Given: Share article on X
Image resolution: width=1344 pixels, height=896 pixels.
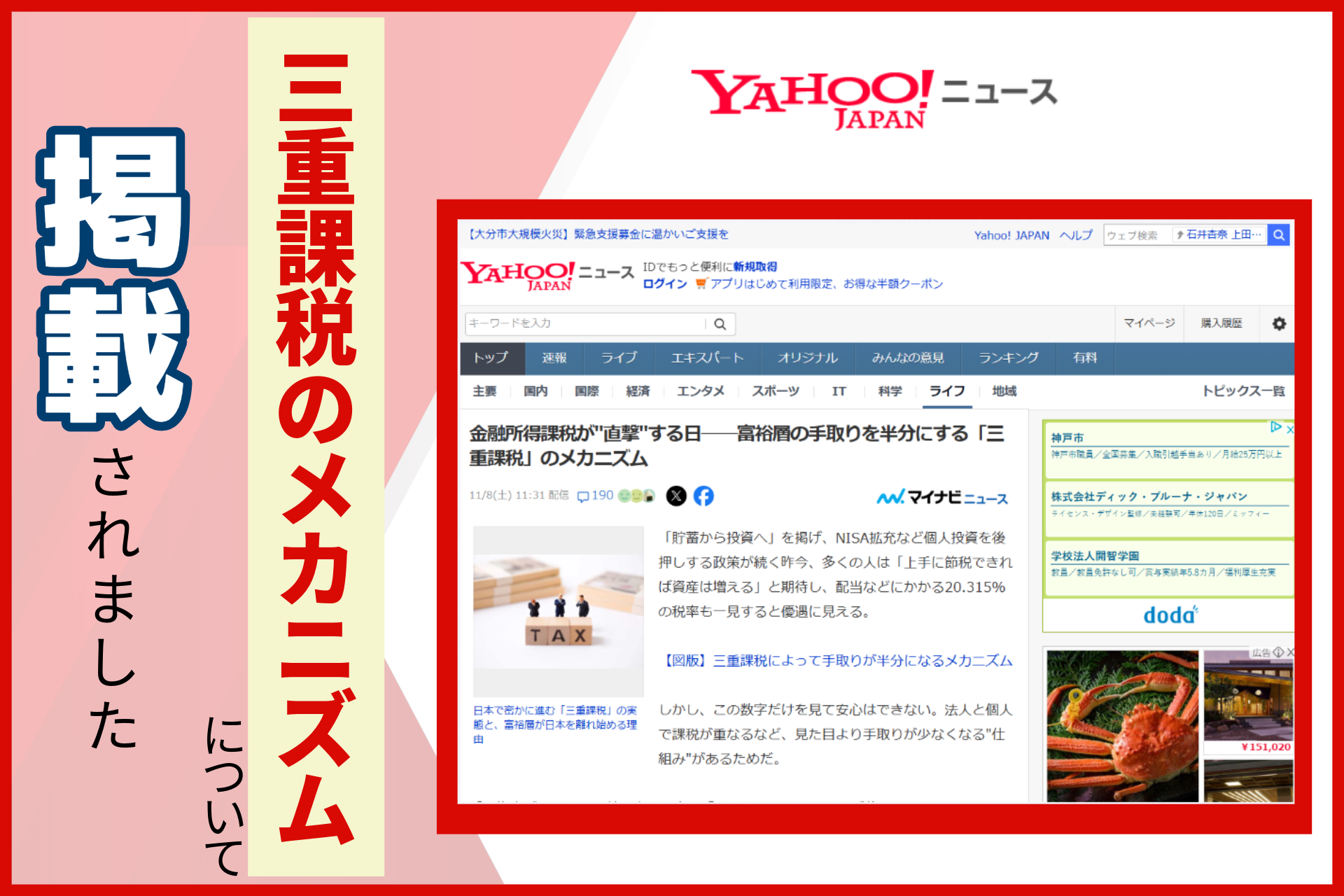Looking at the screenshot, I should (676, 496).
